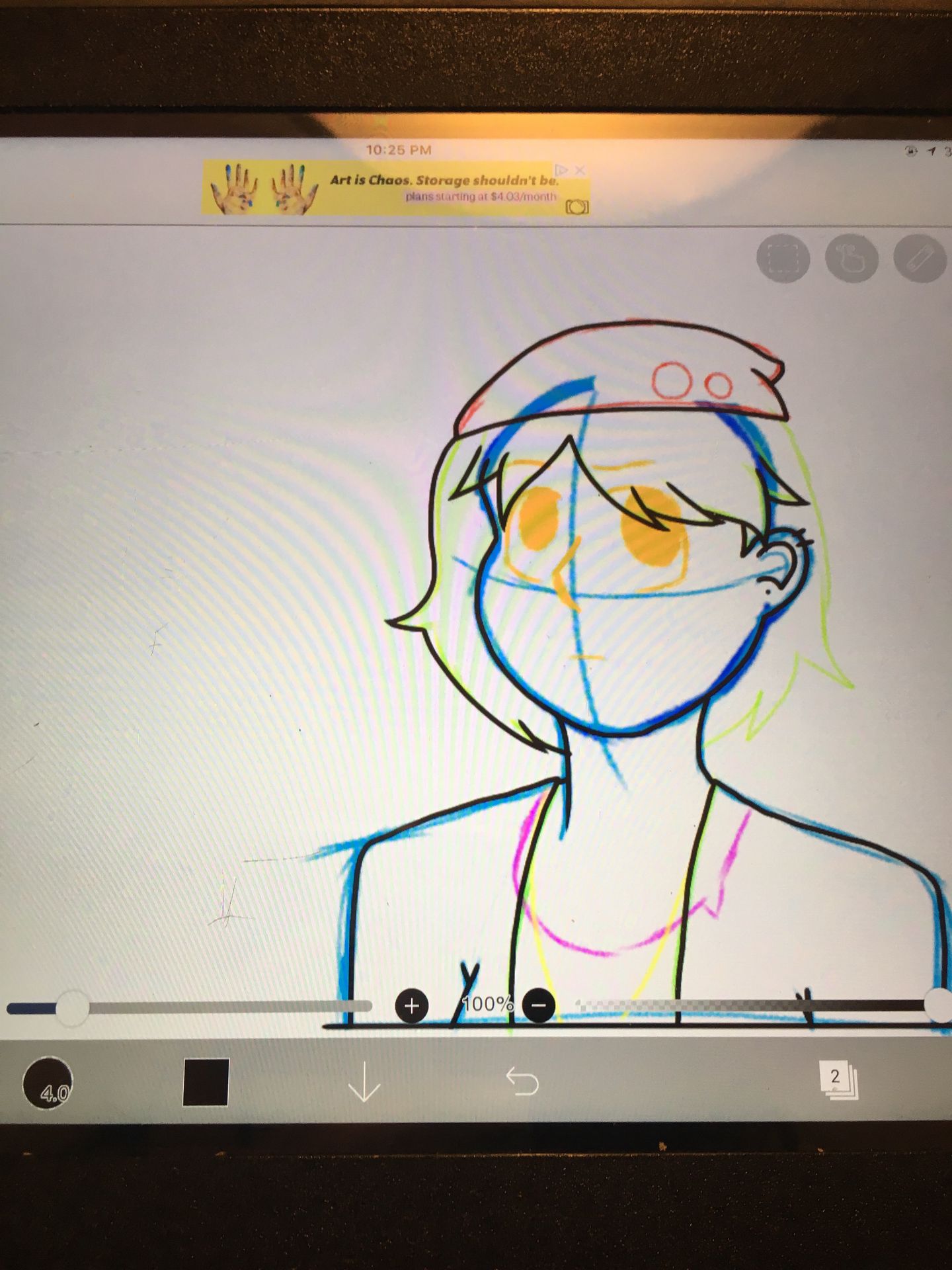Increase brush thickness with the plus button

click(412, 1006)
